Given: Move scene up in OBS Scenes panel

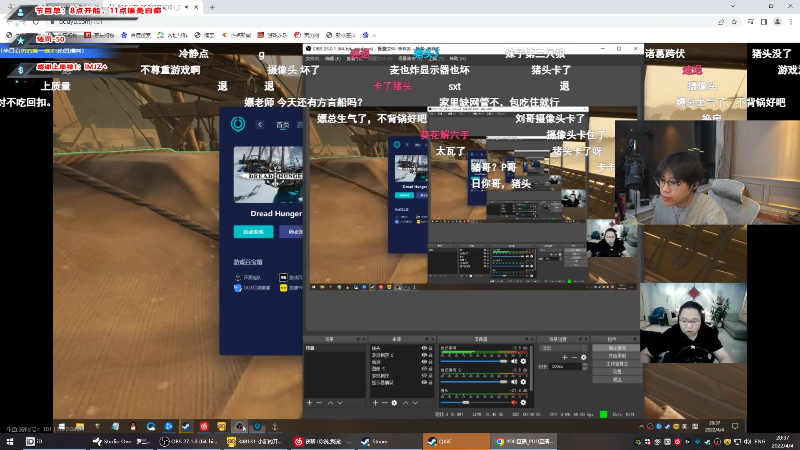Looking at the screenshot, I should [x=330, y=403].
